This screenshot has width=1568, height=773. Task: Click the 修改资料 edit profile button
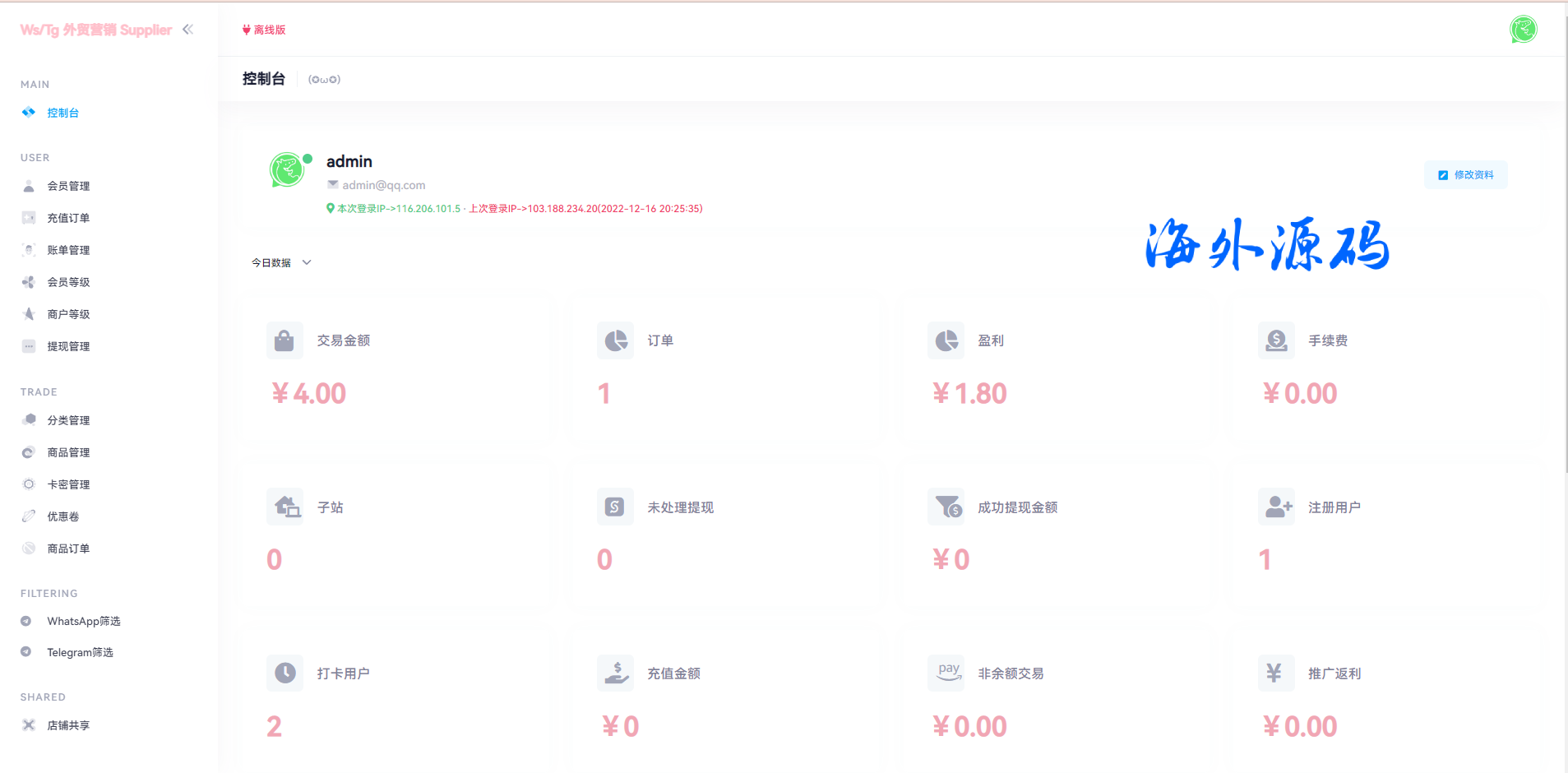pyautogui.click(x=1465, y=175)
